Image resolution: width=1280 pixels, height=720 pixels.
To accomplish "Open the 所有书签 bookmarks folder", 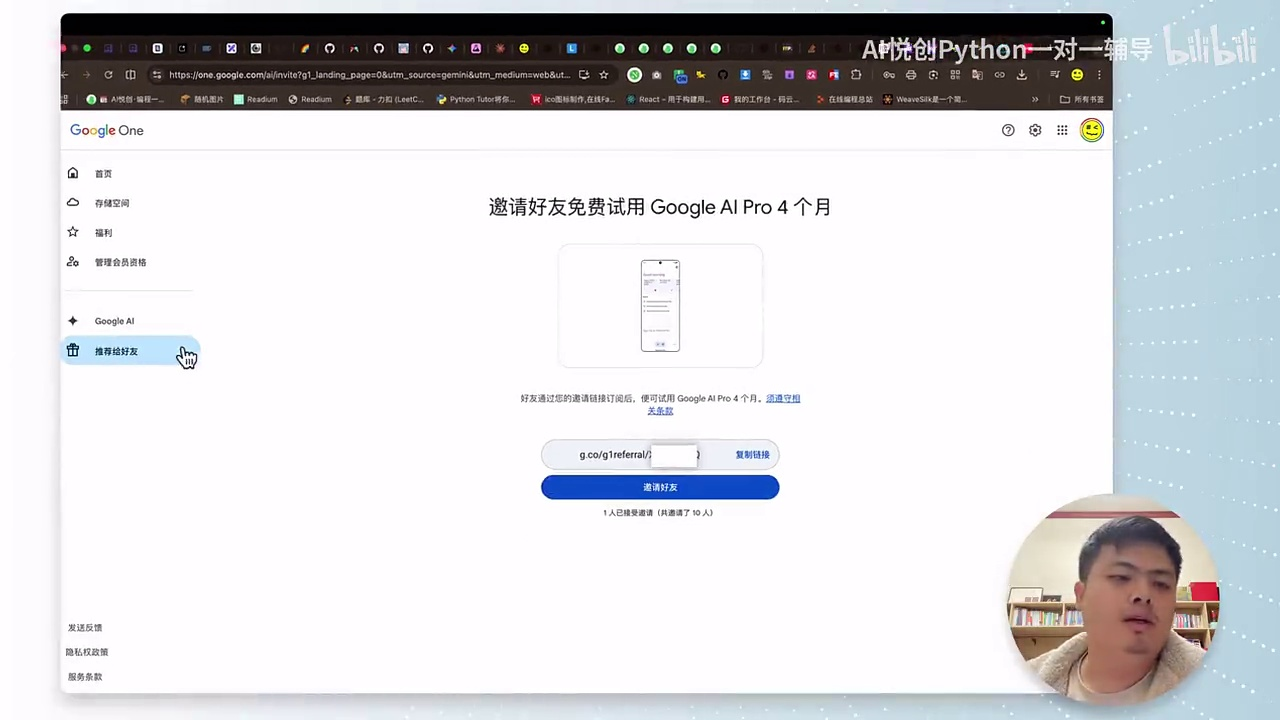I will pos(1082,99).
